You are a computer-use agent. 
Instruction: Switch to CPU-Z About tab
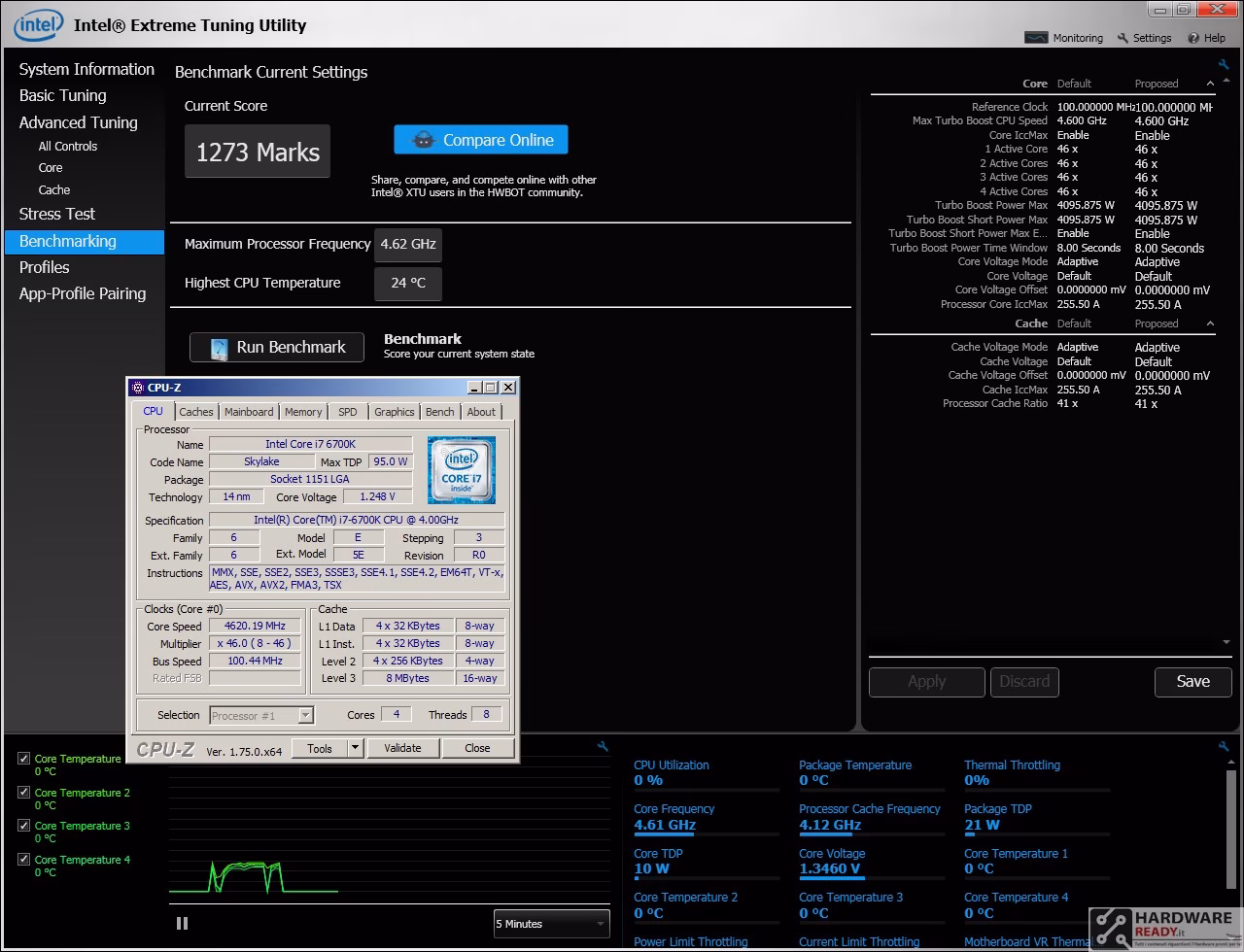[x=481, y=412]
